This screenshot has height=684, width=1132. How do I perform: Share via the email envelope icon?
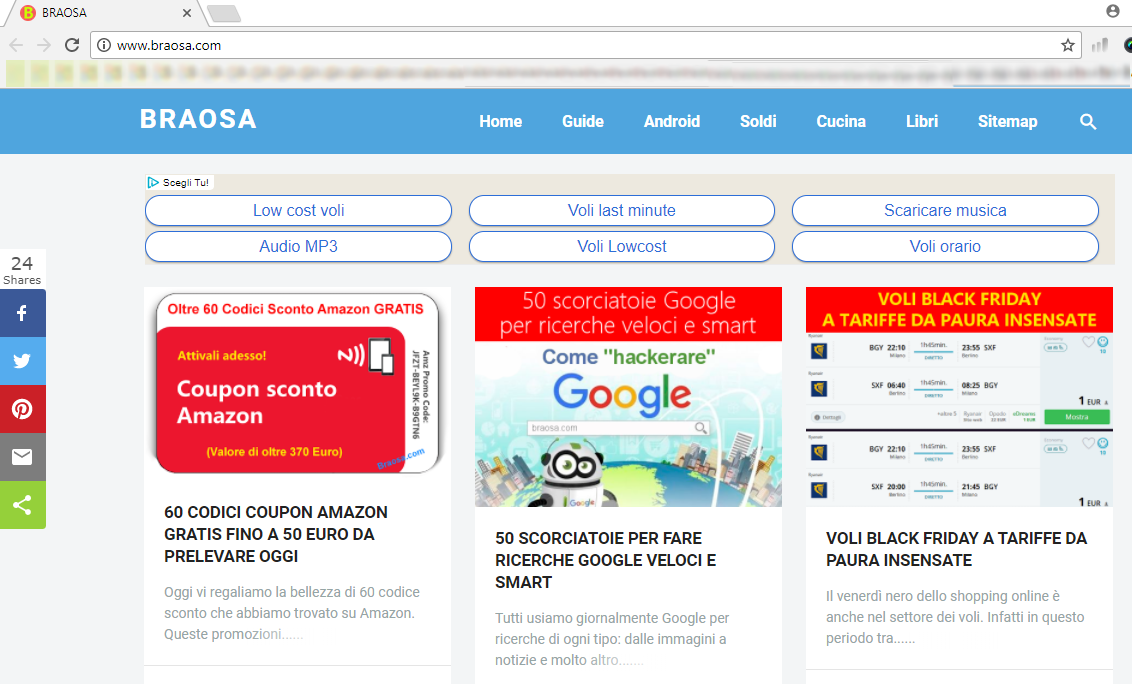(22, 457)
